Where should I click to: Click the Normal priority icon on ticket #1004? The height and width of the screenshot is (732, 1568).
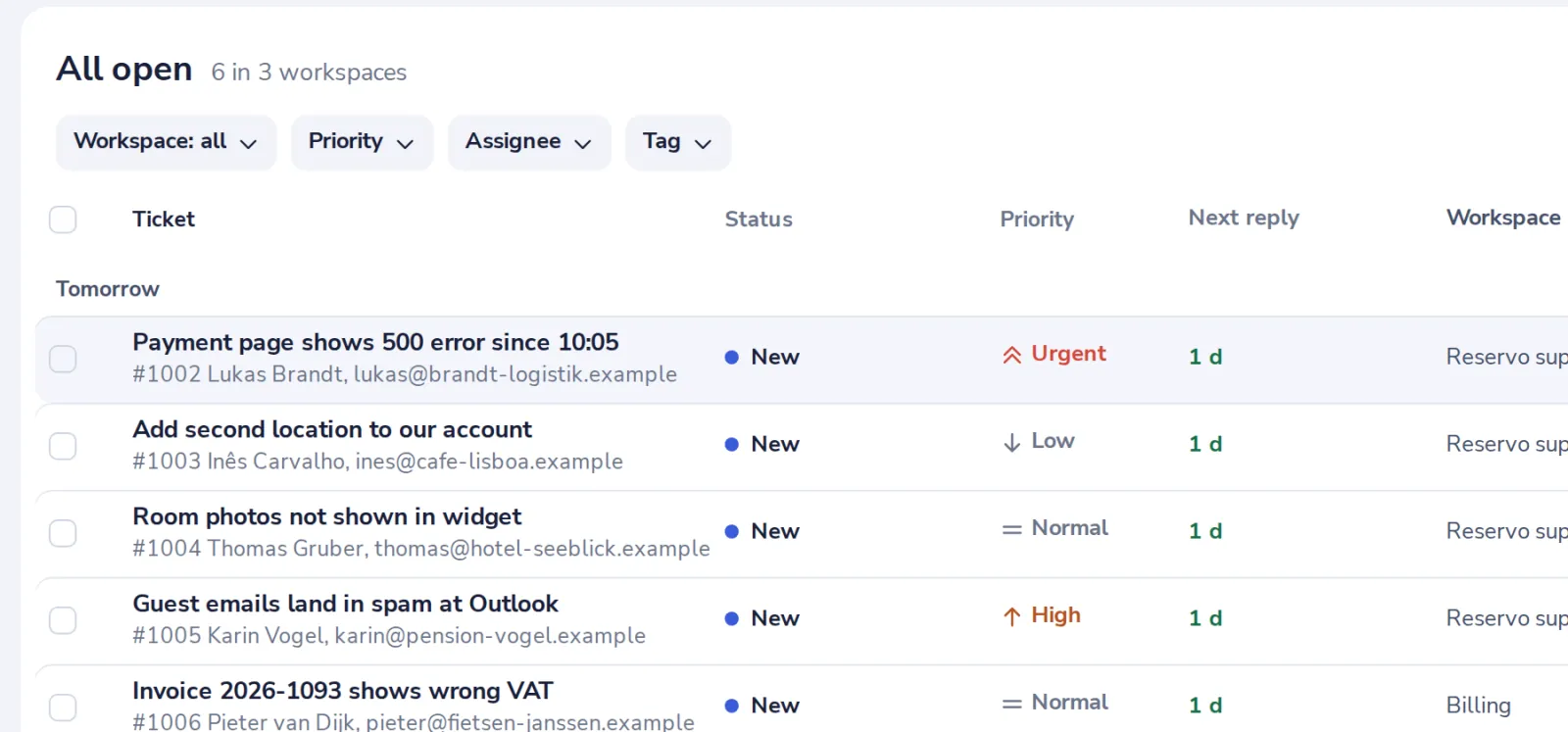click(x=1011, y=529)
